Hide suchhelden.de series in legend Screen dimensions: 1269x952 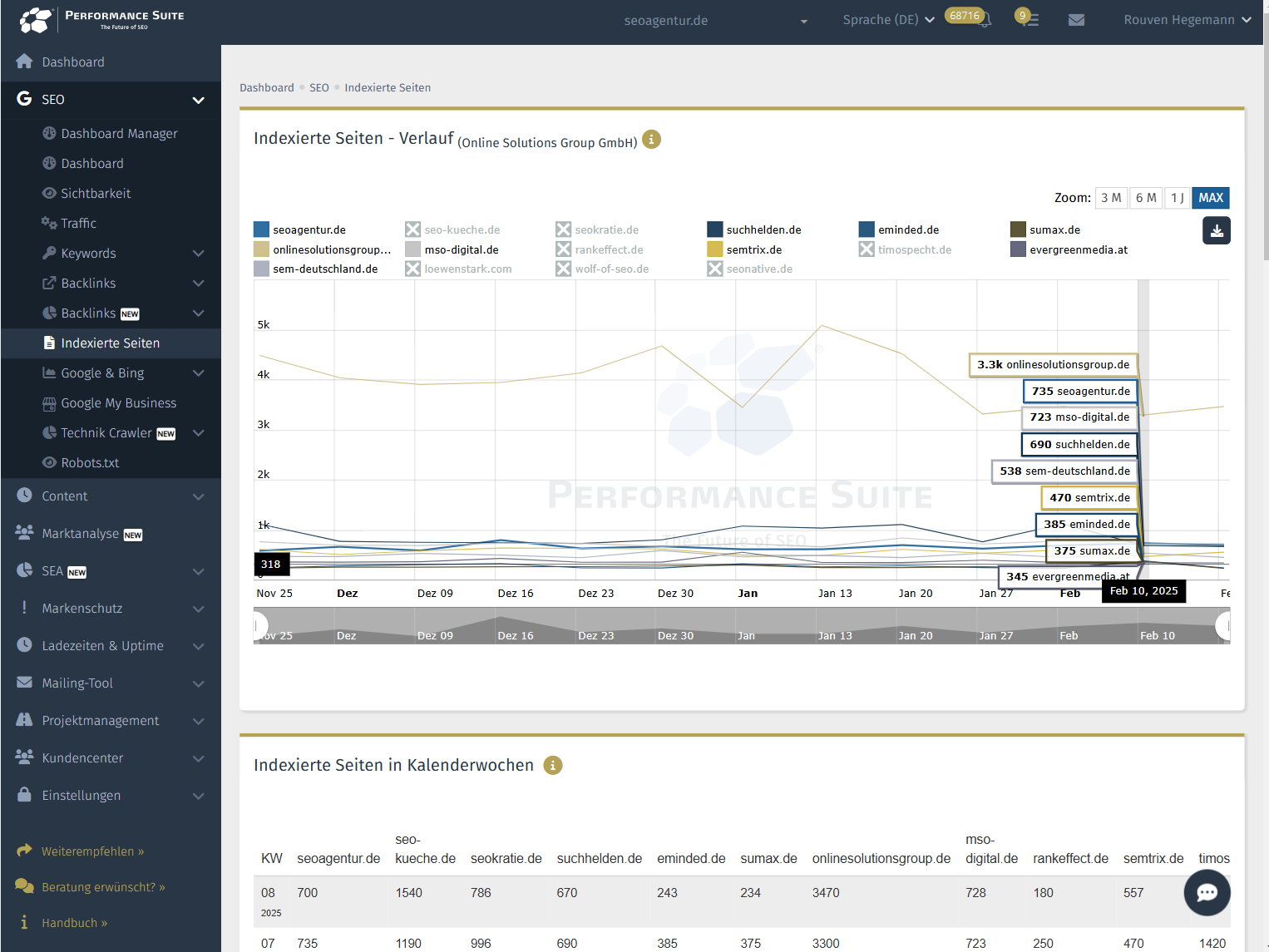(754, 229)
